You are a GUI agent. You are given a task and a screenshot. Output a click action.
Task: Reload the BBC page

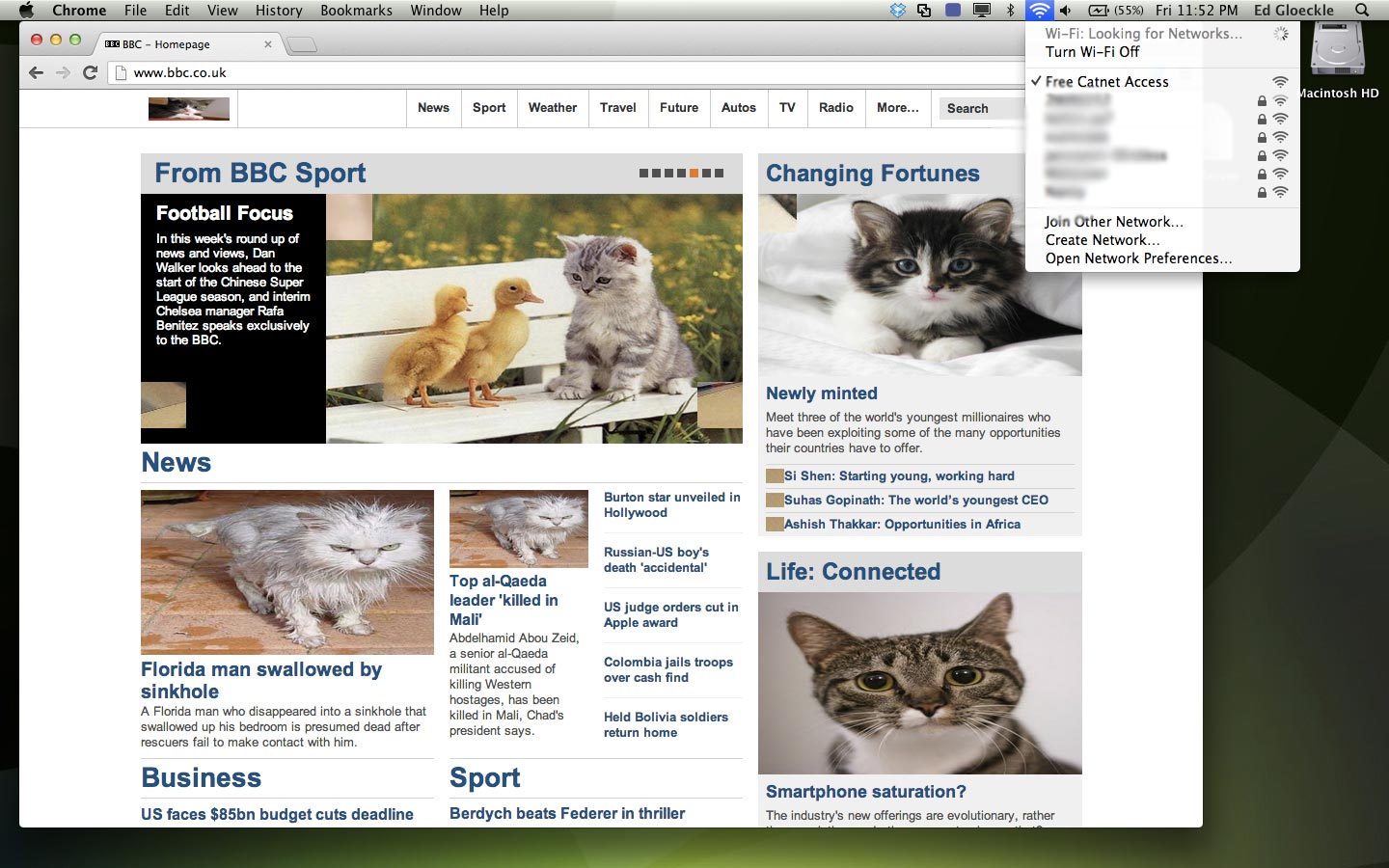click(90, 72)
